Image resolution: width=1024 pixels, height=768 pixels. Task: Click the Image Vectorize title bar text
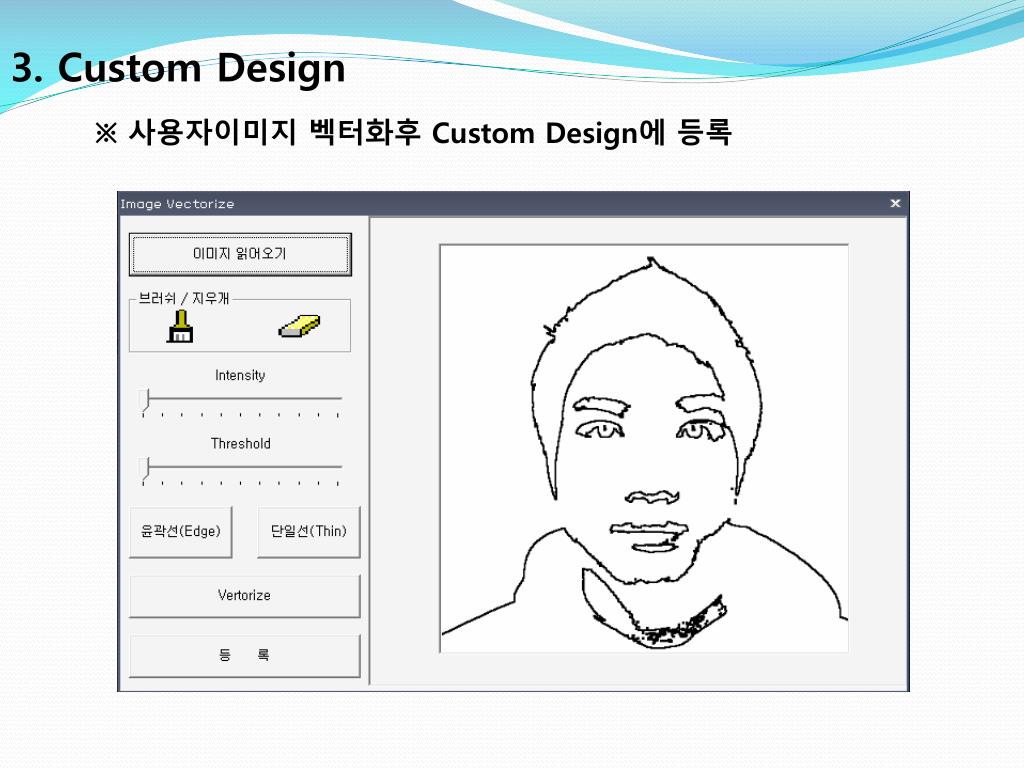(177, 204)
